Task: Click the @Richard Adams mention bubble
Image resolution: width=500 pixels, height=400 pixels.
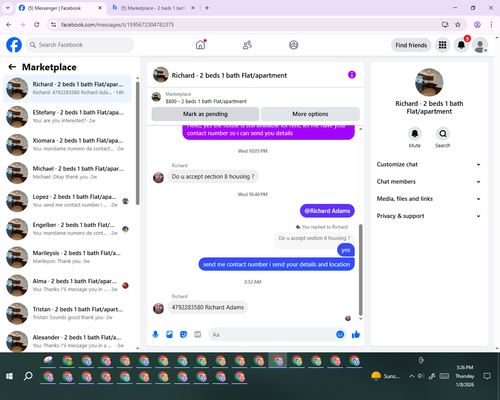Action: (x=327, y=211)
